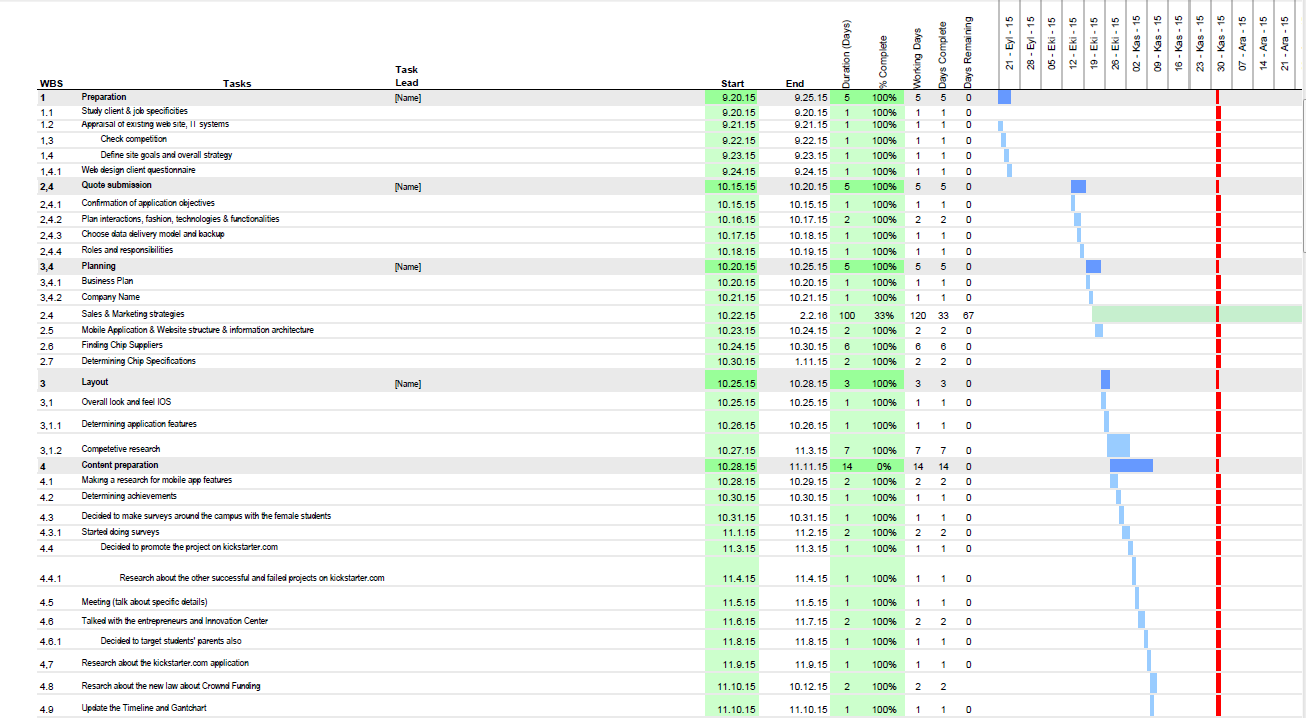Click the "Tasks" column header
Image resolution: width=1306 pixels, height=718 pixels.
click(237, 84)
